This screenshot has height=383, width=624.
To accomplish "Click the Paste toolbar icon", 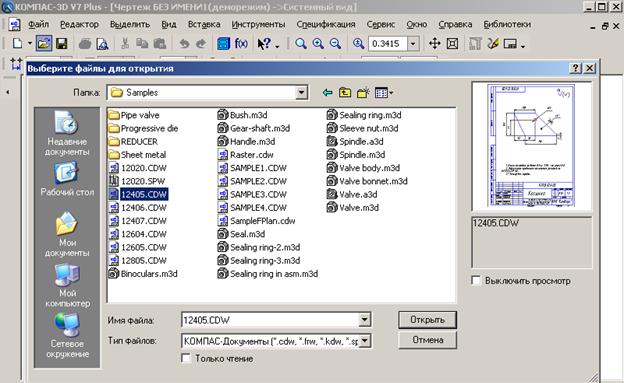I will (160, 43).
